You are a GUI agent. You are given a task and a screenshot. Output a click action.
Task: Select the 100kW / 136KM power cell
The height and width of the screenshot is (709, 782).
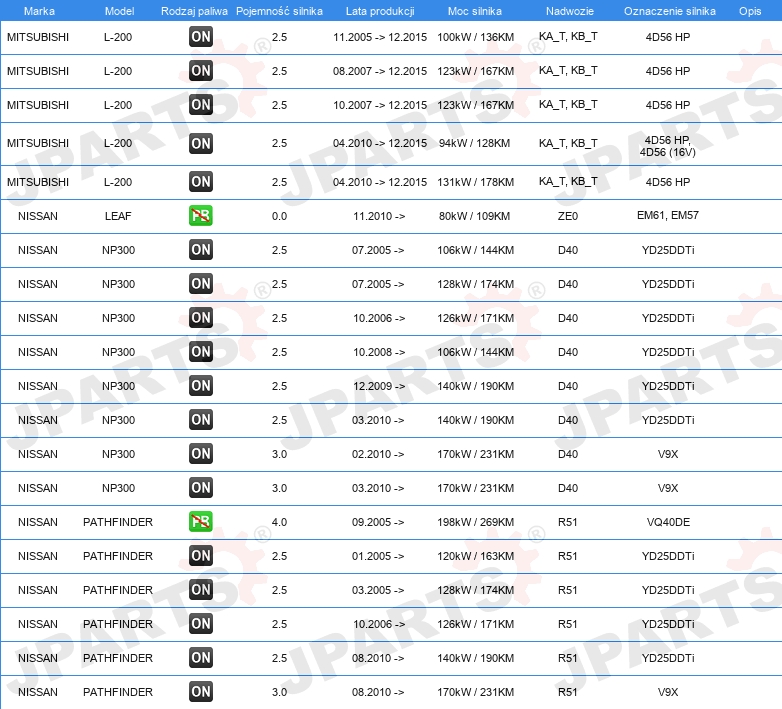coord(475,37)
